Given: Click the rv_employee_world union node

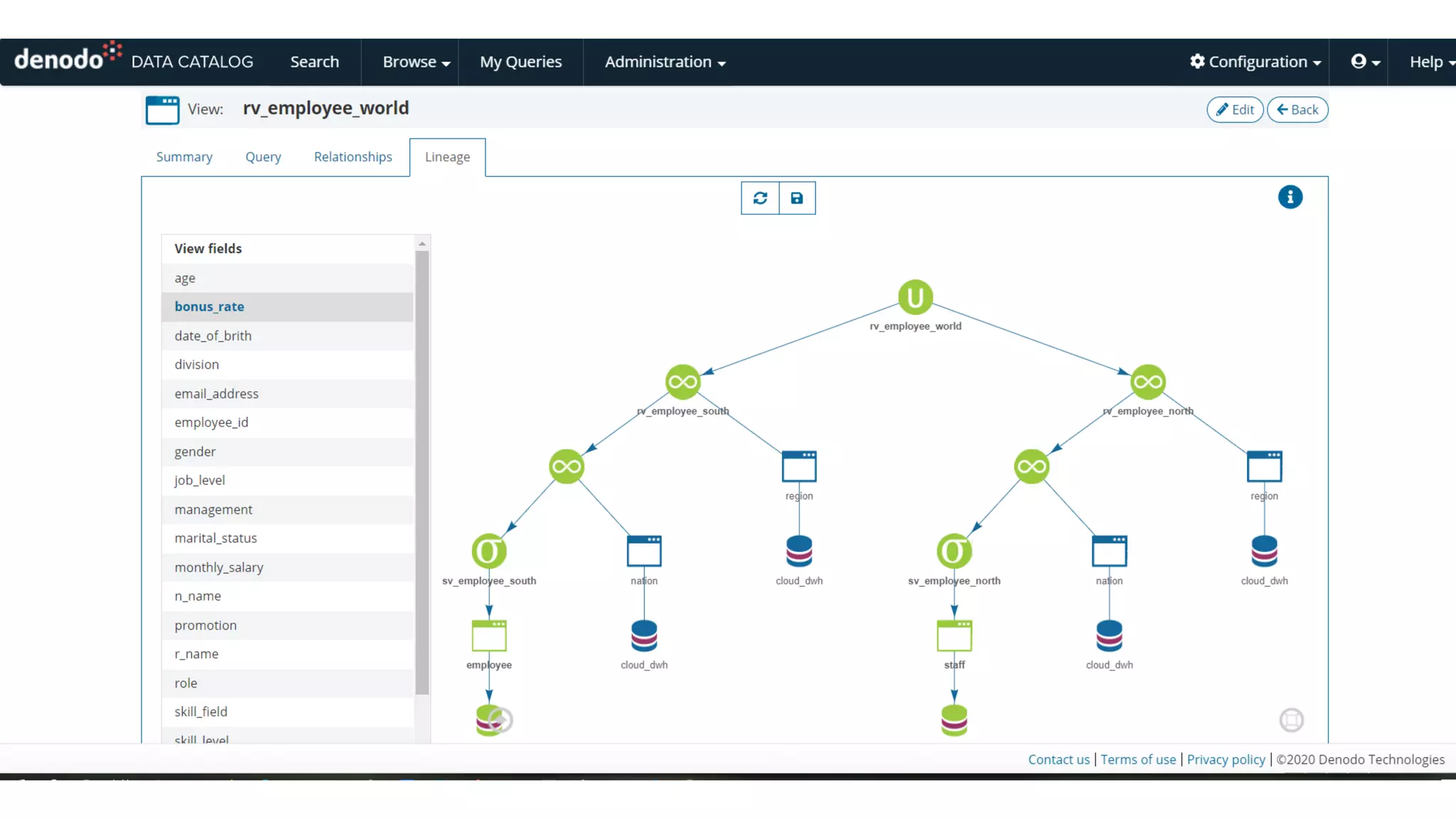Looking at the screenshot, I should tap(915, 297).
